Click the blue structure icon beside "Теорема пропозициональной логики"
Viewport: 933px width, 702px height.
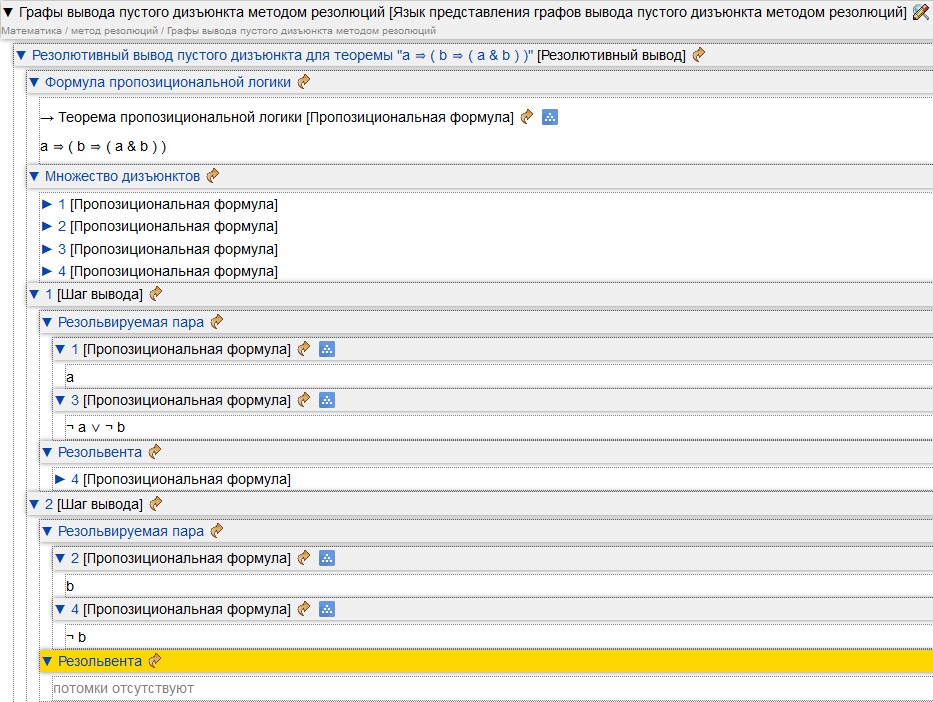549,117
